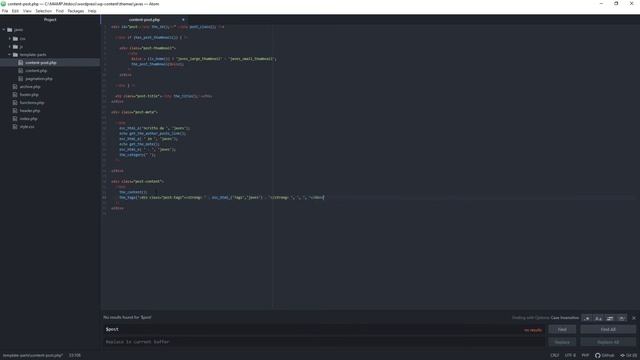Click the Find button

(562, 329)
